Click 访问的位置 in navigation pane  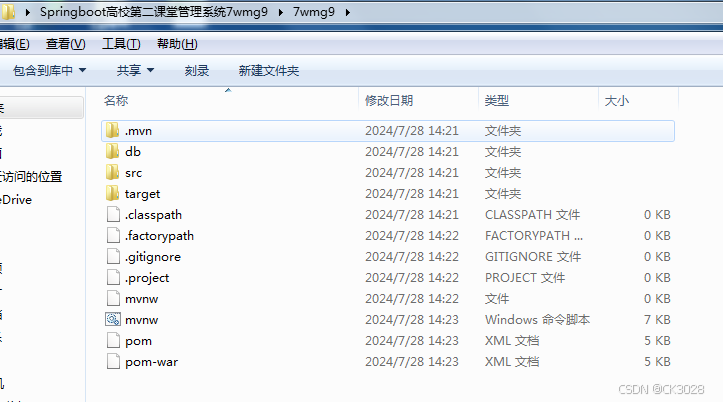tap(31, 177)
